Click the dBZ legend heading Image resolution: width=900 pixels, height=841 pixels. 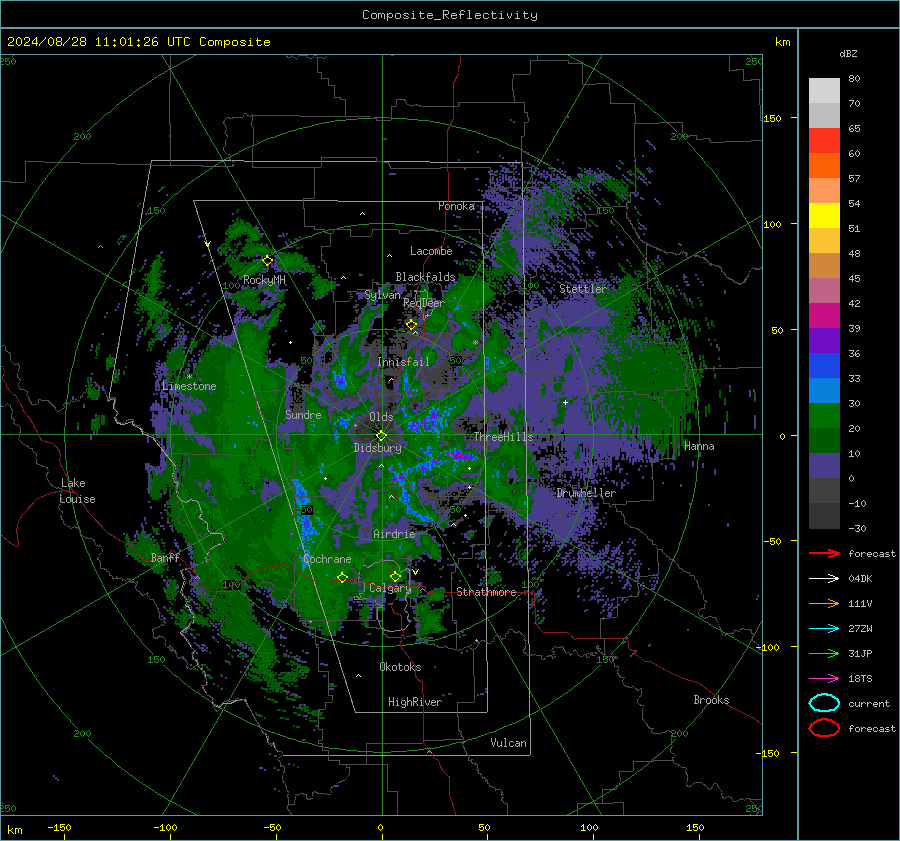click(848, 54)
